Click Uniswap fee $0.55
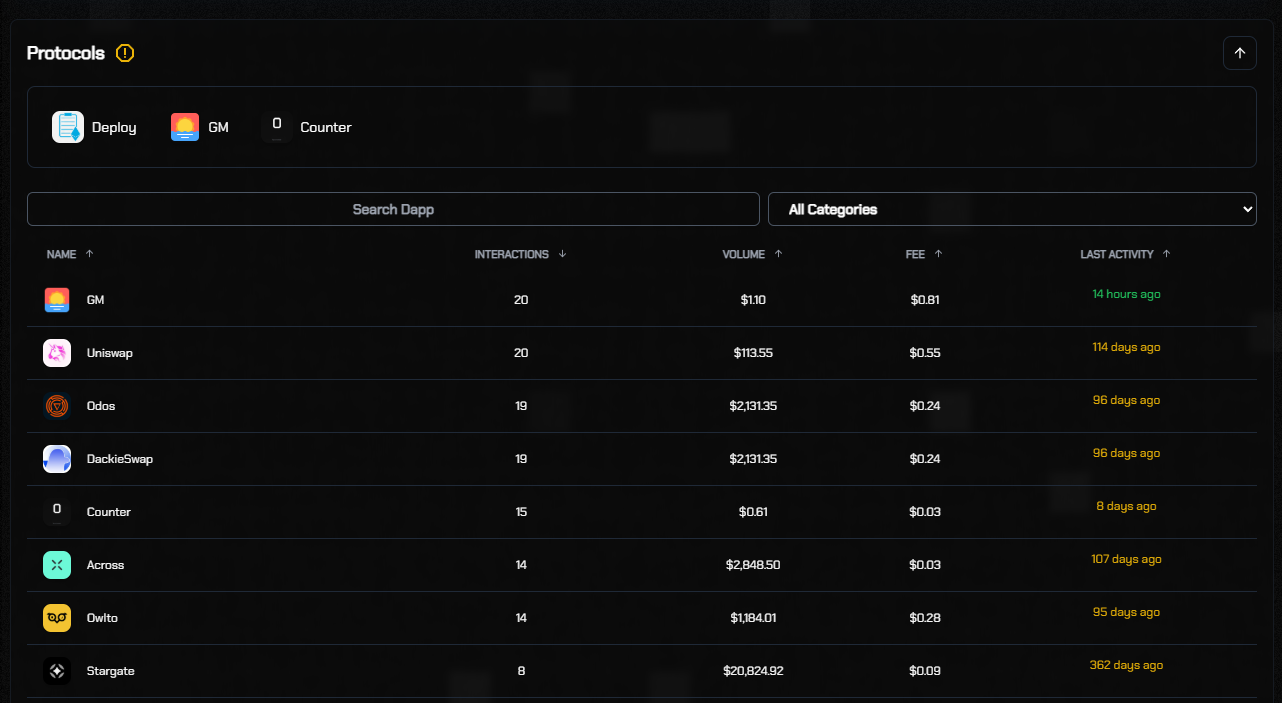The height and width of the screenshot is (703, 1282). click(x=925, y=353)
